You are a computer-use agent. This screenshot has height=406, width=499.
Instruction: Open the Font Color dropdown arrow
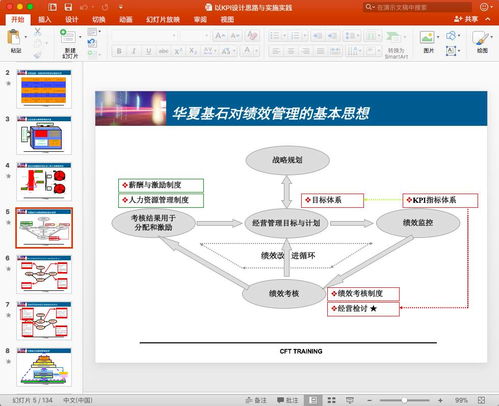(257, 51)
